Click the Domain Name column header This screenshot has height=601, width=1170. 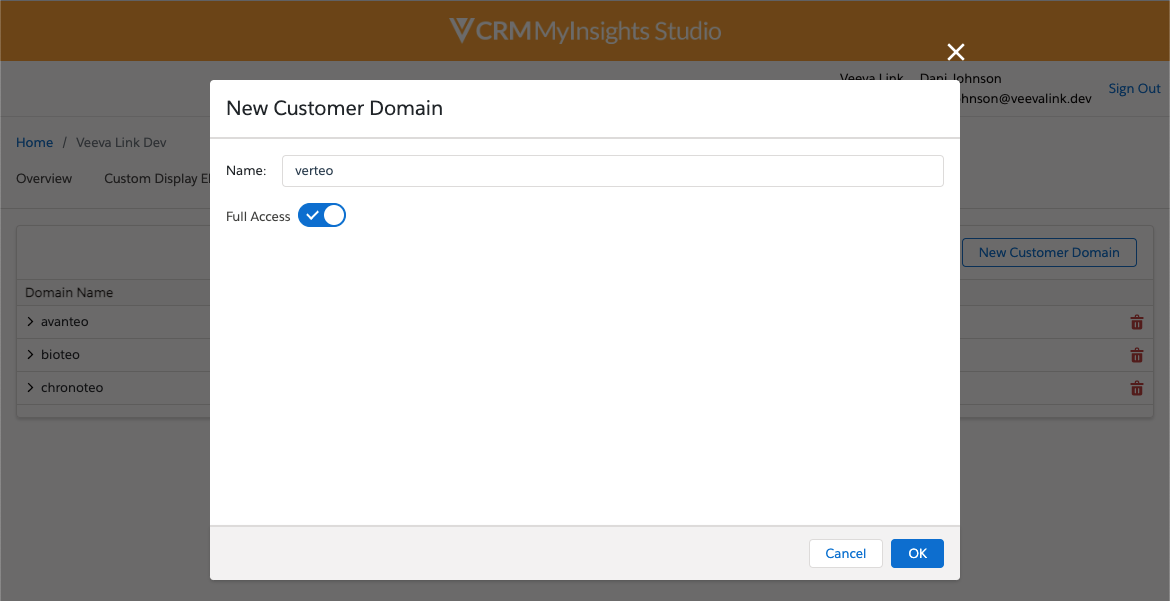[69, 293]
